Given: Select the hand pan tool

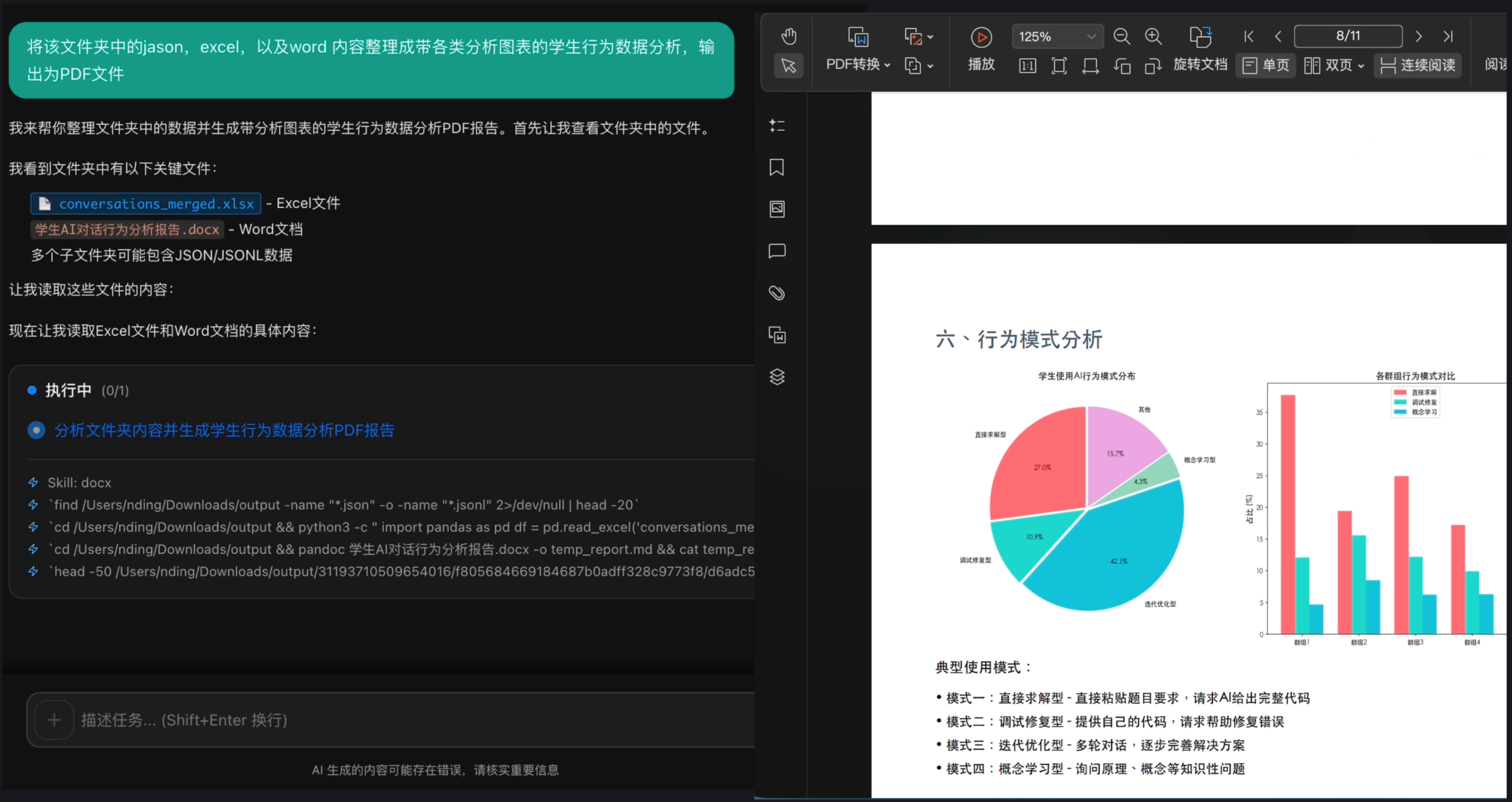Looking at the screenshot, I should 788,35.
